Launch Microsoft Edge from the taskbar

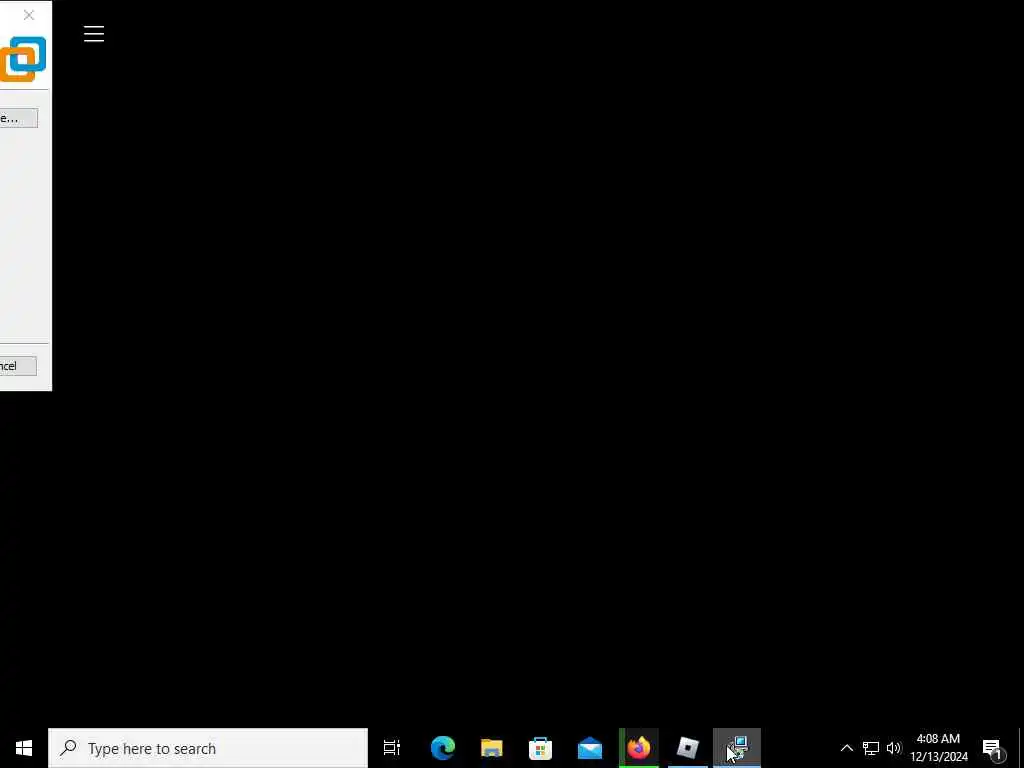[443, 748]
